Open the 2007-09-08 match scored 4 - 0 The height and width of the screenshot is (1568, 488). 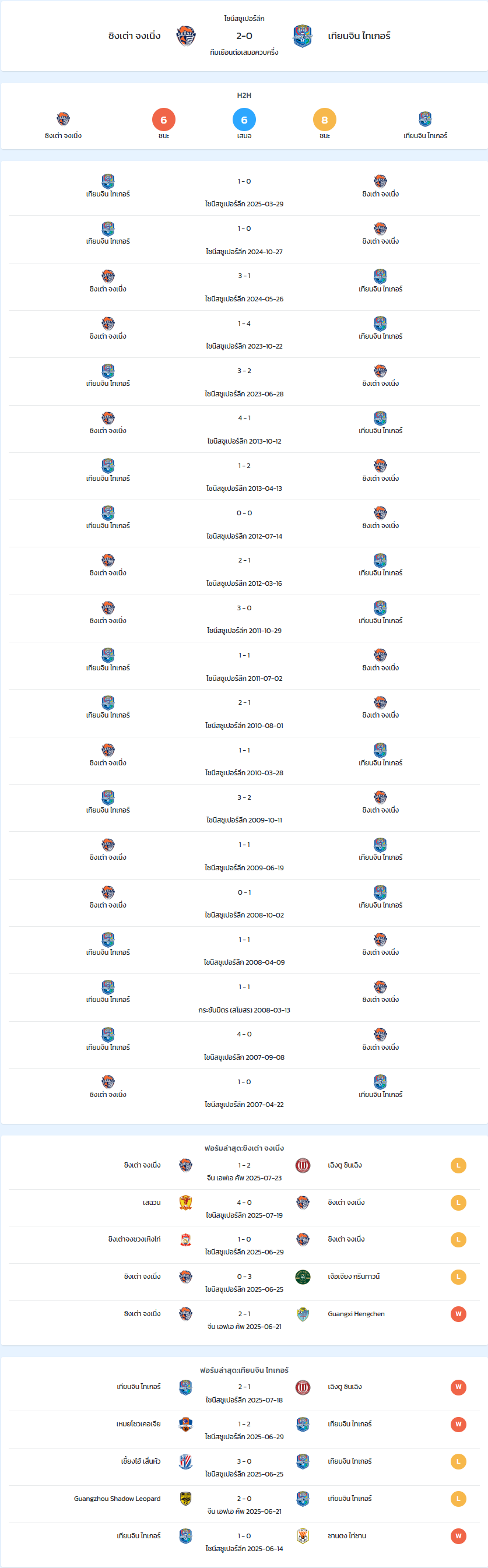click(244, 1045)
